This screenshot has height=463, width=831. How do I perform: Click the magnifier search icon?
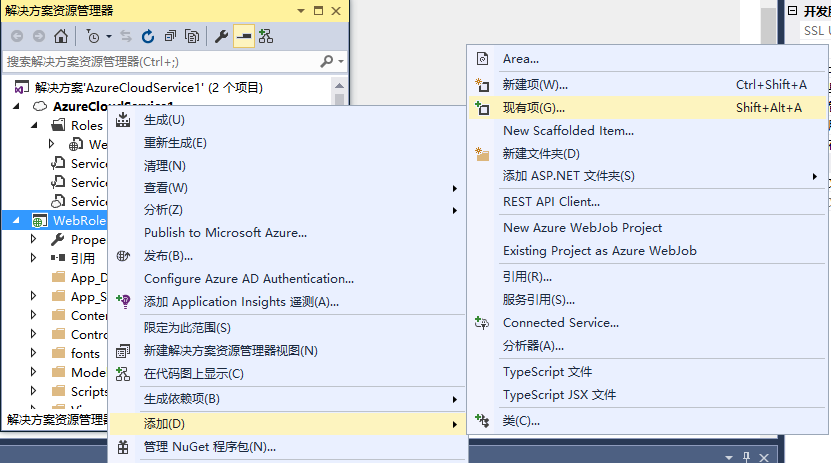click(326, 61)
